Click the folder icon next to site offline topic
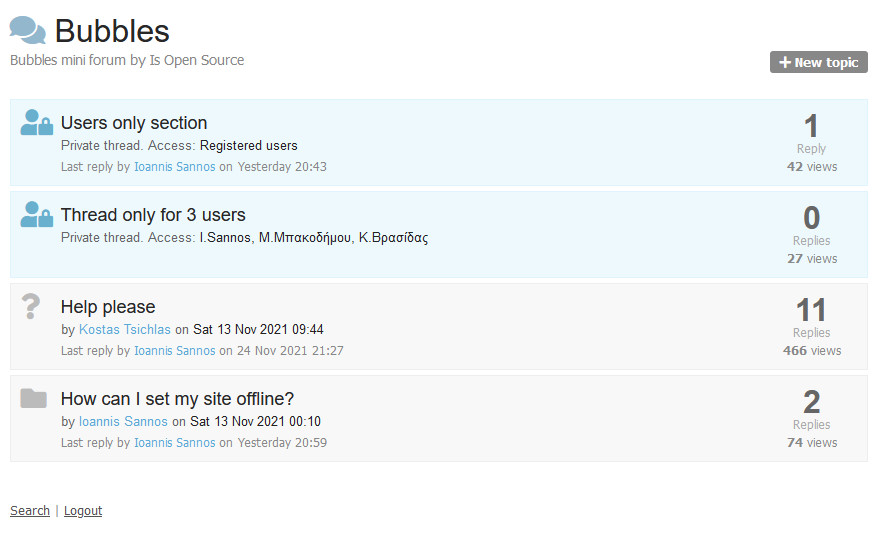 [x=34, y=398]
